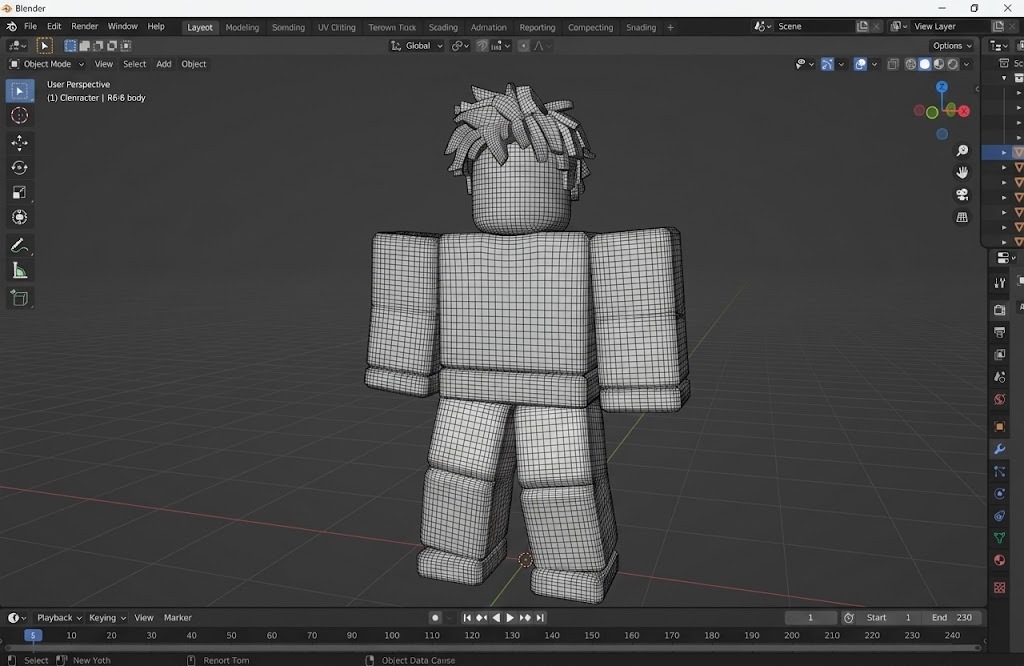The height and width of the screenshot is (666, 1024).
Task: Toggle viewport gizmos display
Action: point(827,64)
